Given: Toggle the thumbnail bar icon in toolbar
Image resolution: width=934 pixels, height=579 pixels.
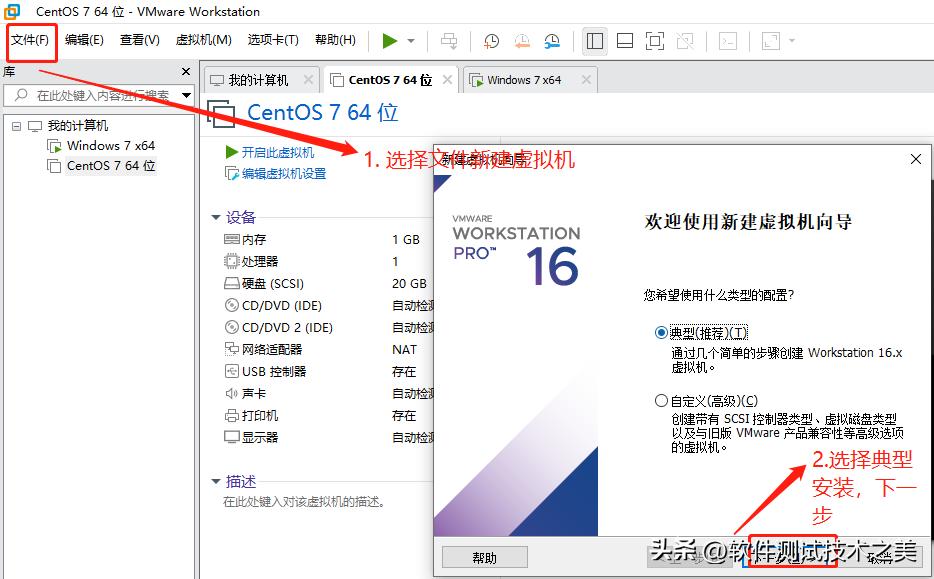Looking at the screenshot, I should pos(622,41).
